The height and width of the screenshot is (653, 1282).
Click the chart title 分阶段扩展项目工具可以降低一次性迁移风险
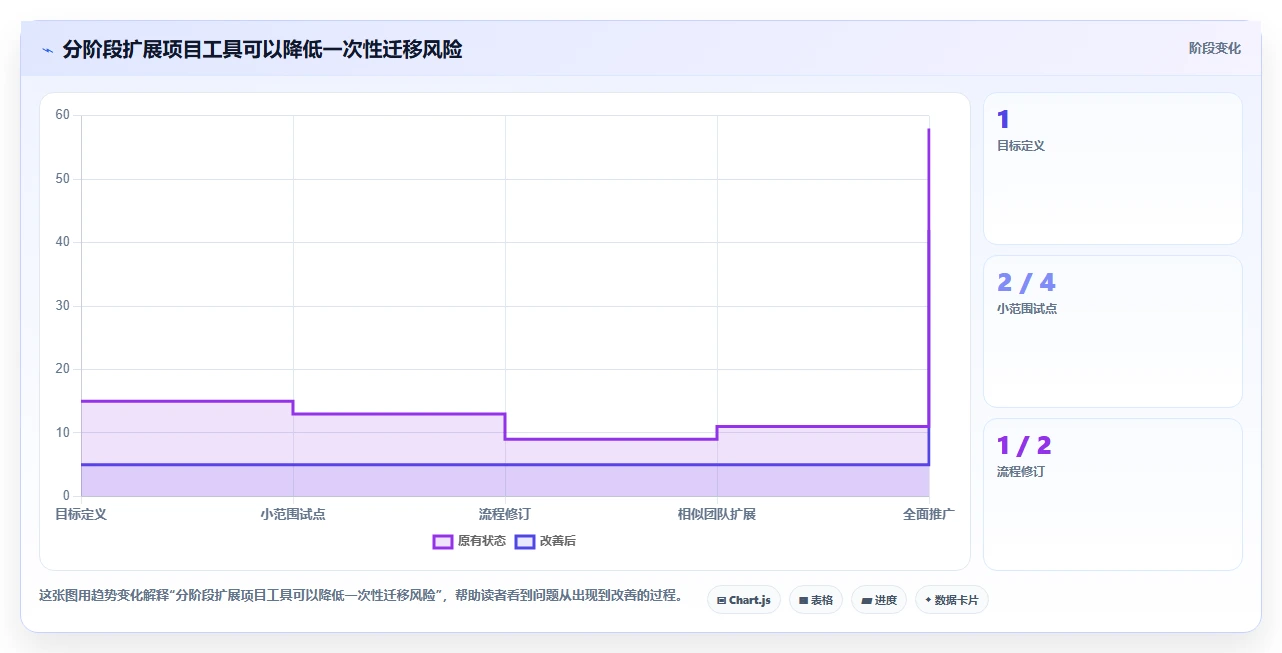262,49
